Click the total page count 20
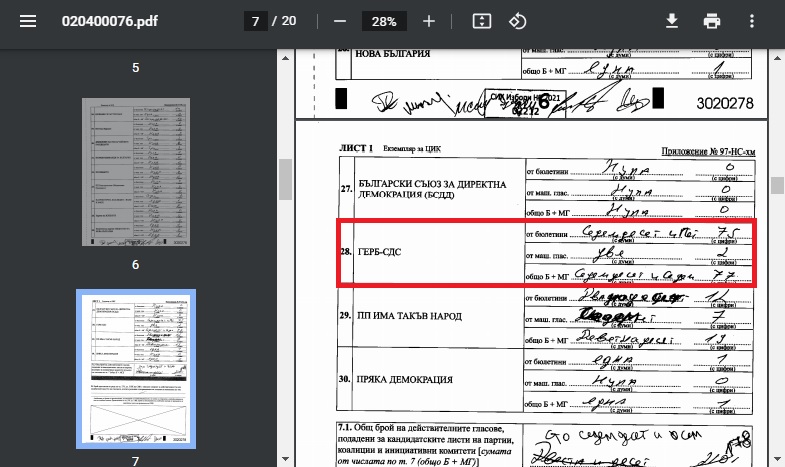The height and width of the screenshot is (467, 785). point(289,21)
